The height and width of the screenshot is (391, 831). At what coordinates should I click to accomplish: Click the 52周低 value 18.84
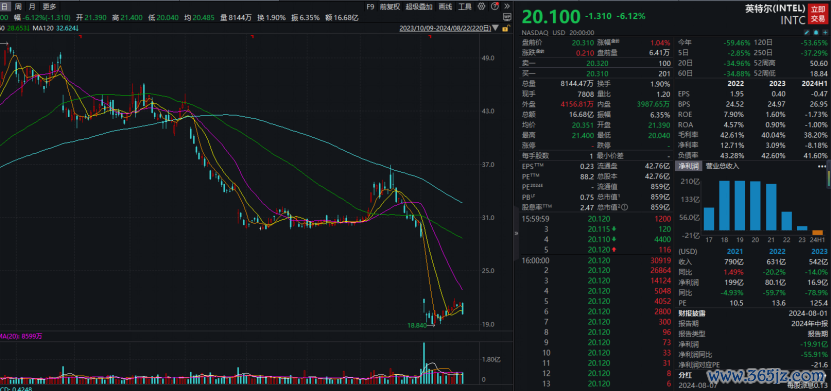pyautogui.click(x=818, y=73)
